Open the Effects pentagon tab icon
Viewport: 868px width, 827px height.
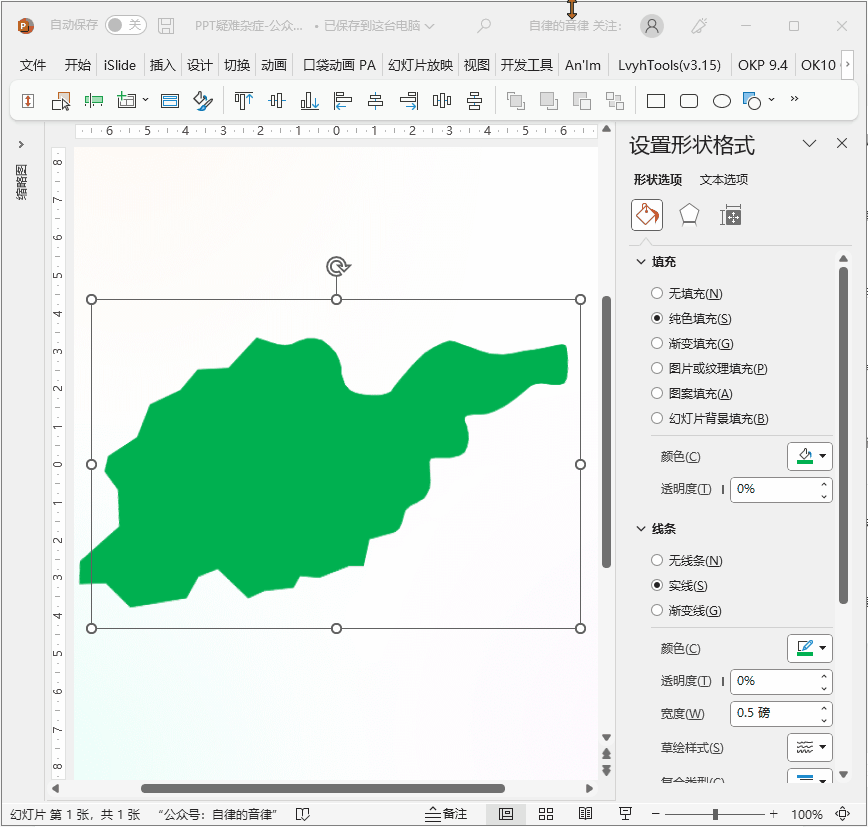(x=689, y=215)
